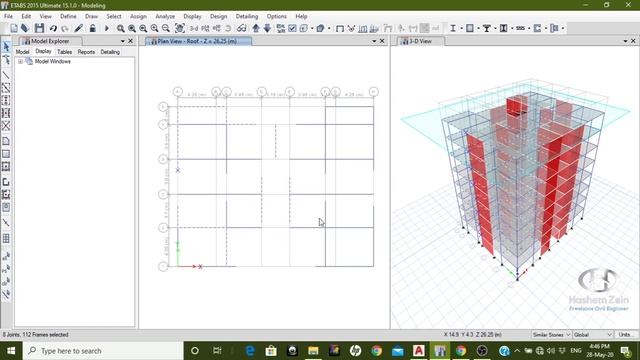The width and height of the screenshot is (640, 360).
Task: Click the pencil Edit icon in toolbar
Action: tap(79, 28)
